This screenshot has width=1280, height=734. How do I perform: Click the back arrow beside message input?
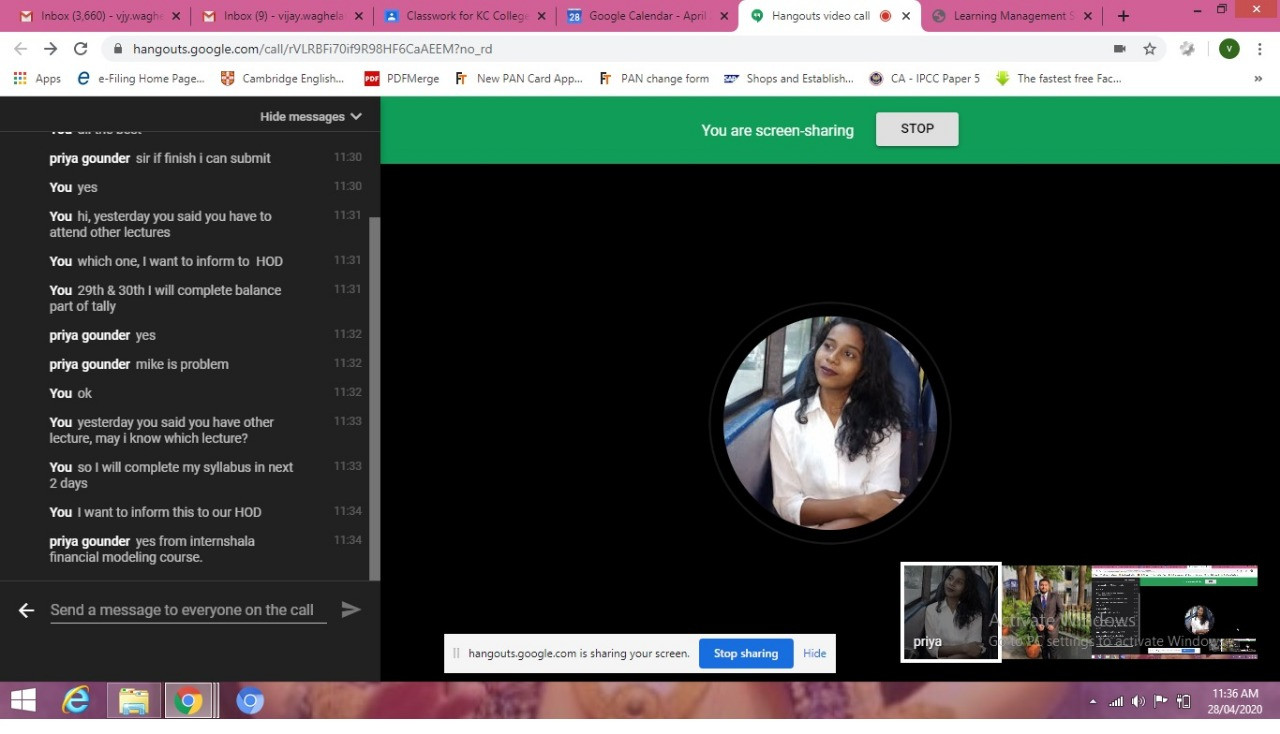[27, 610]
